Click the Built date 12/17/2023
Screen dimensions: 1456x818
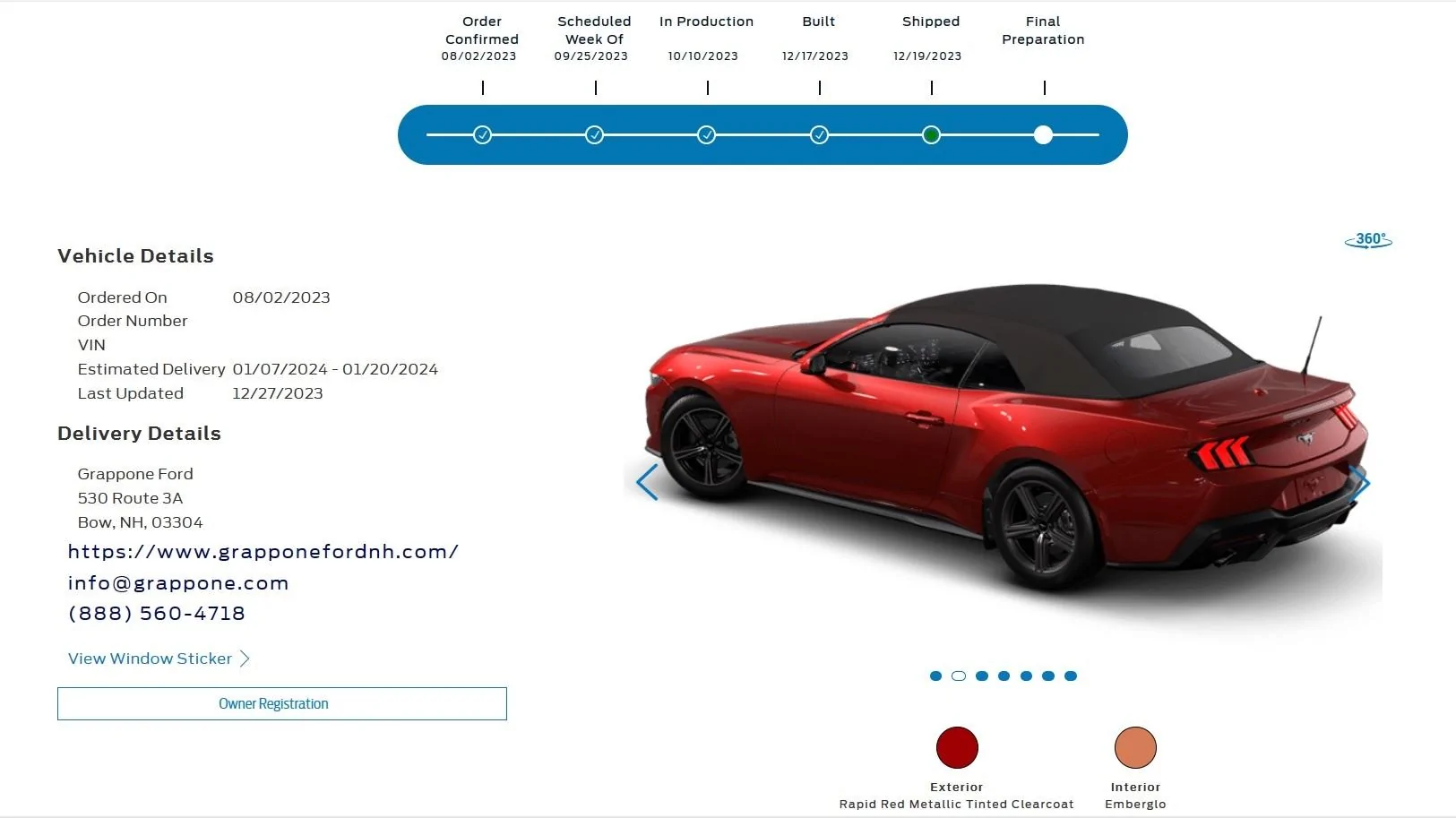[x=815, y=56]
